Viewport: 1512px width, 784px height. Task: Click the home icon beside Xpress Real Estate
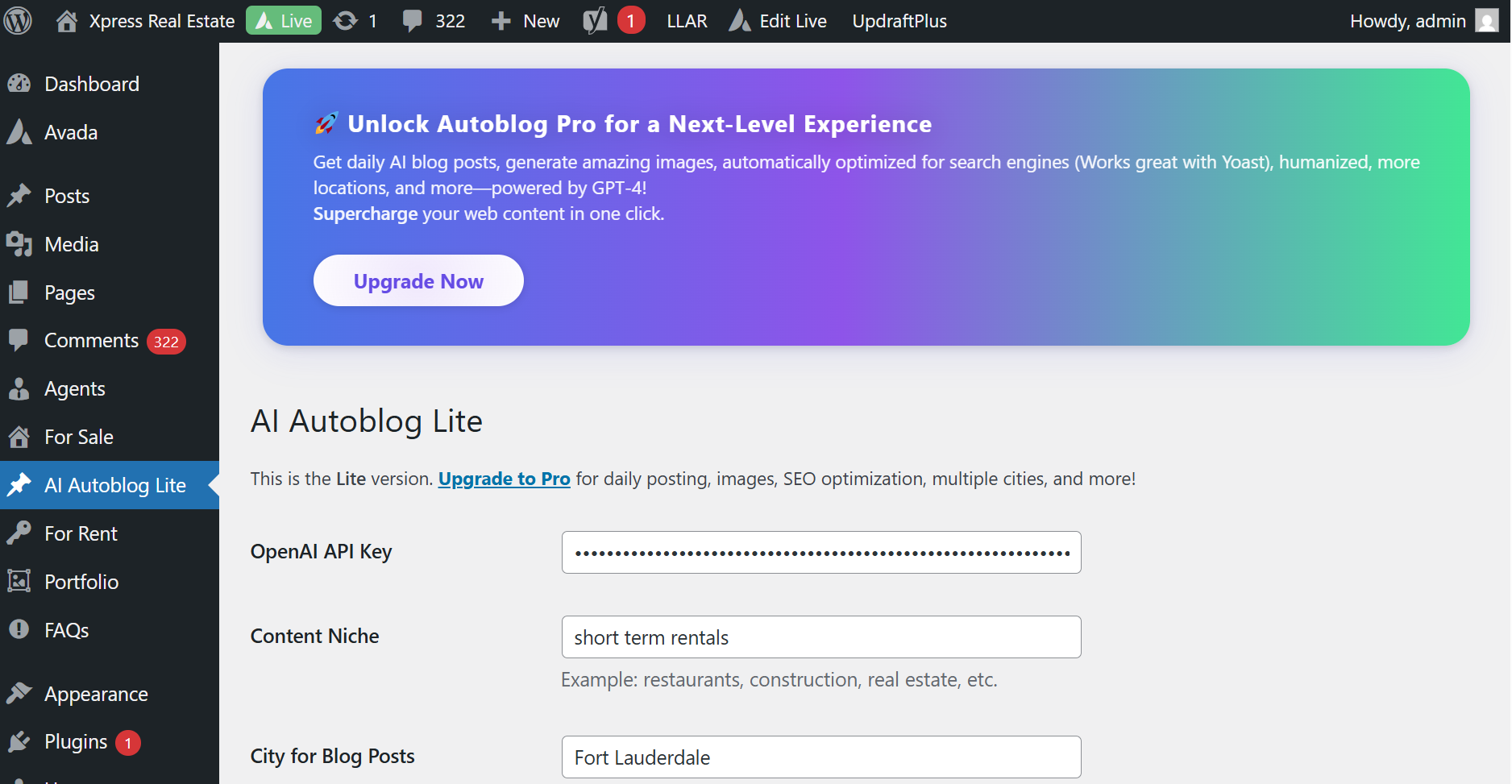point(67,21)
